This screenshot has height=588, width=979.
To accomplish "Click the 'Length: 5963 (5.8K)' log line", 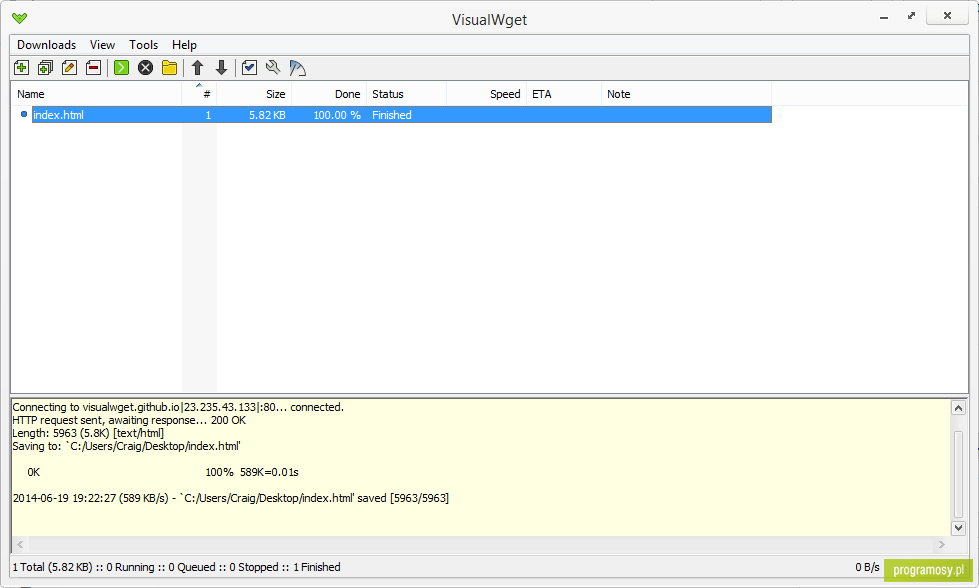I will click(x=88, y=433).
